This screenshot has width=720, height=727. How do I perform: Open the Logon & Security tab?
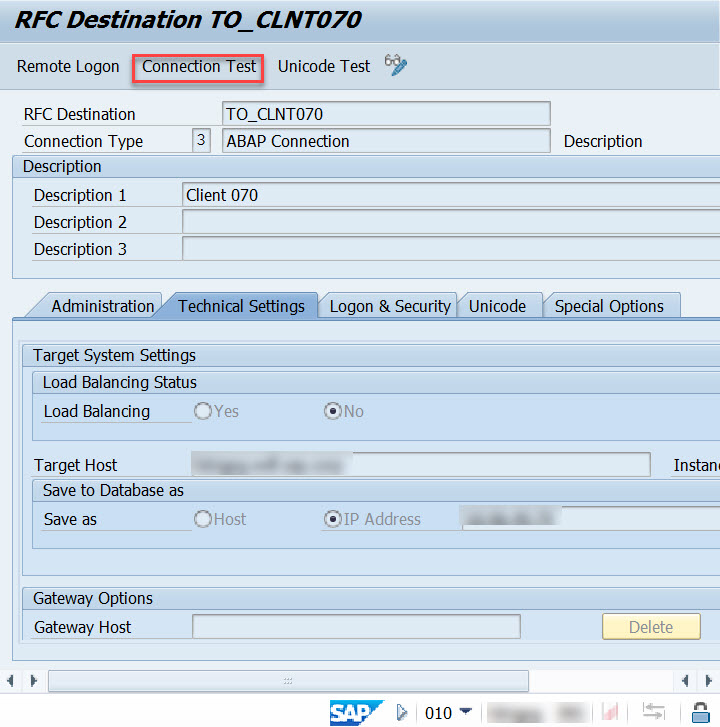click(389, 306)
